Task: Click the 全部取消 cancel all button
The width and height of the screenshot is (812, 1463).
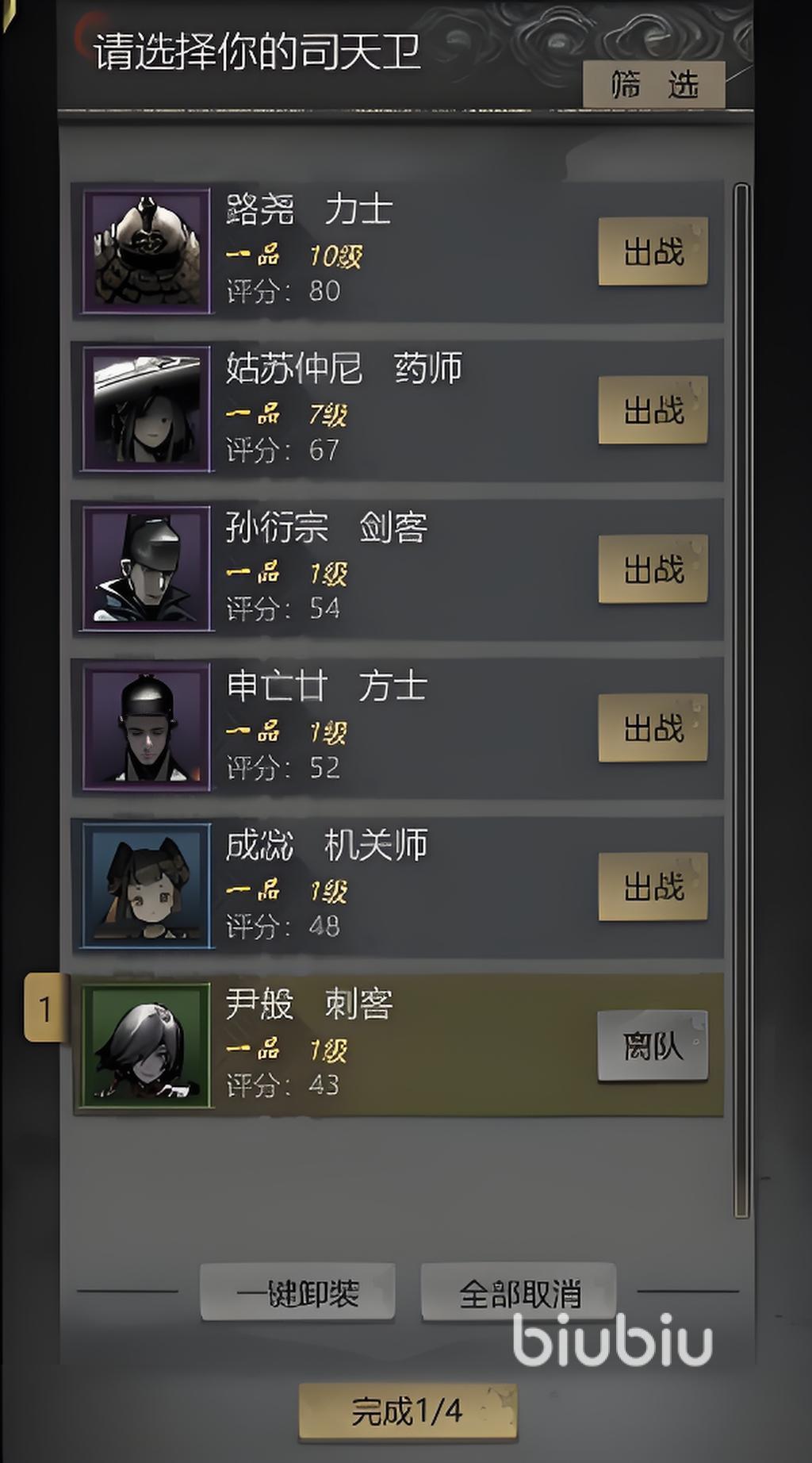Action: (519, 1292)
